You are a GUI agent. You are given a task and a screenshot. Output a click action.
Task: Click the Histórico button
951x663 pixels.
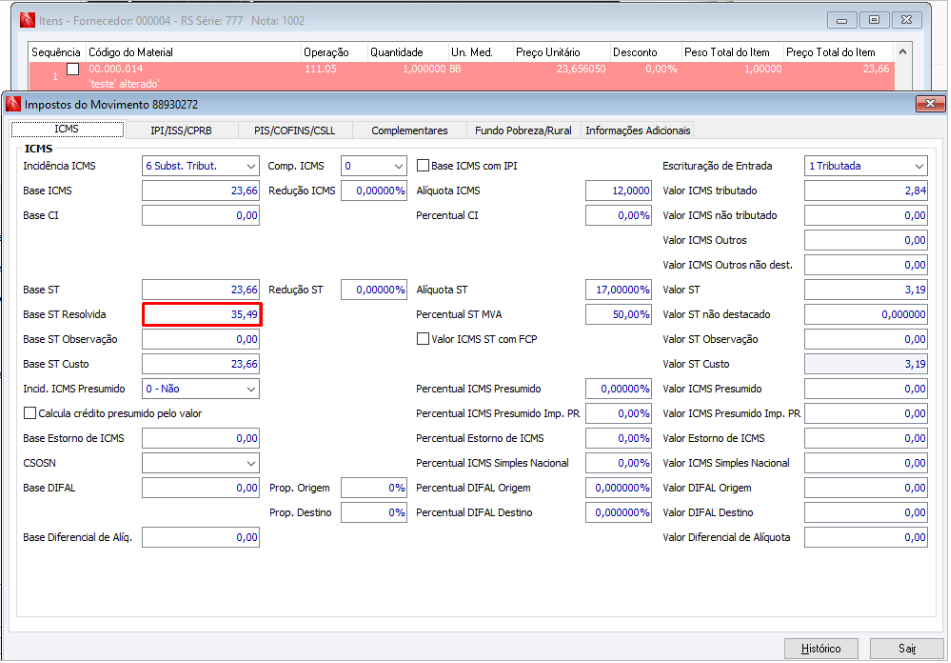(821, 648)
